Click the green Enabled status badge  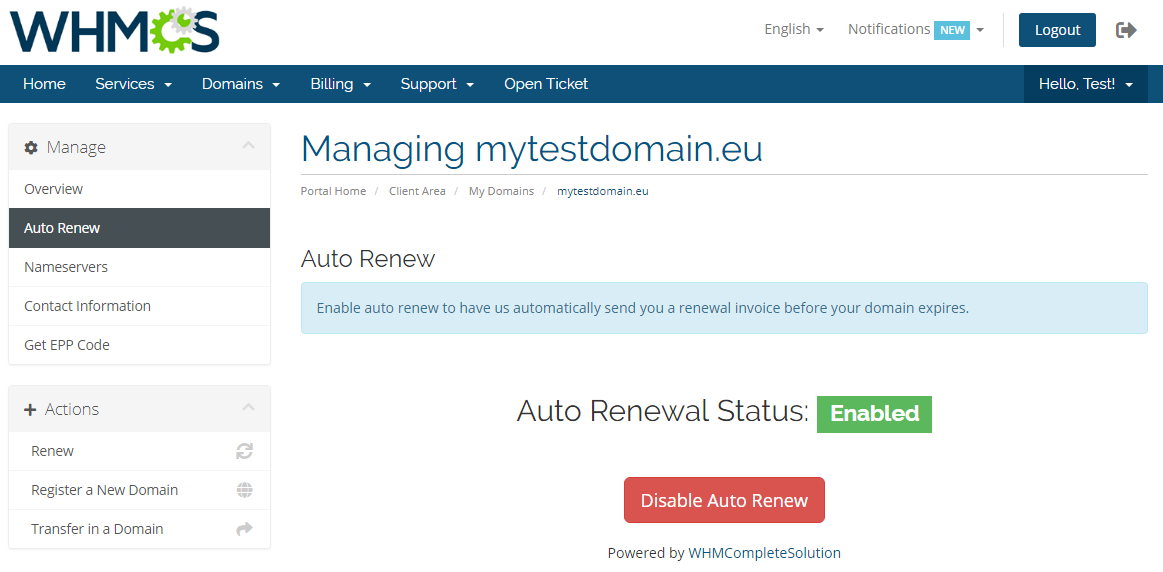tap(874, 414)
